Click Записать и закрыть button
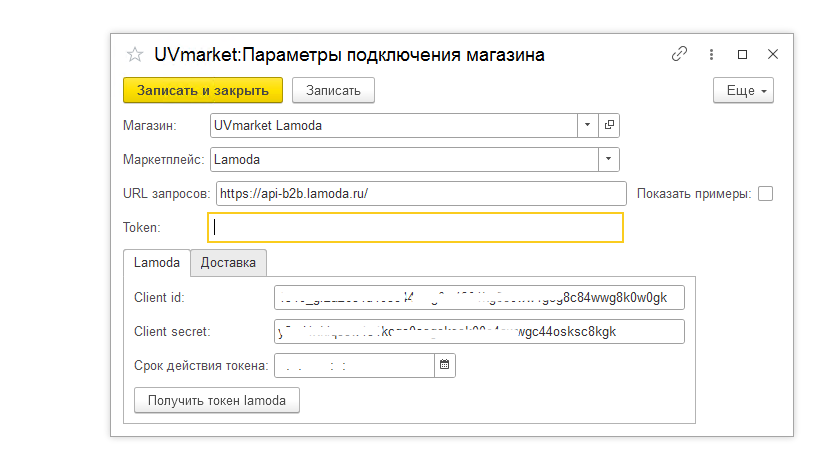This screenshot has width=836, height=465. 203,90
